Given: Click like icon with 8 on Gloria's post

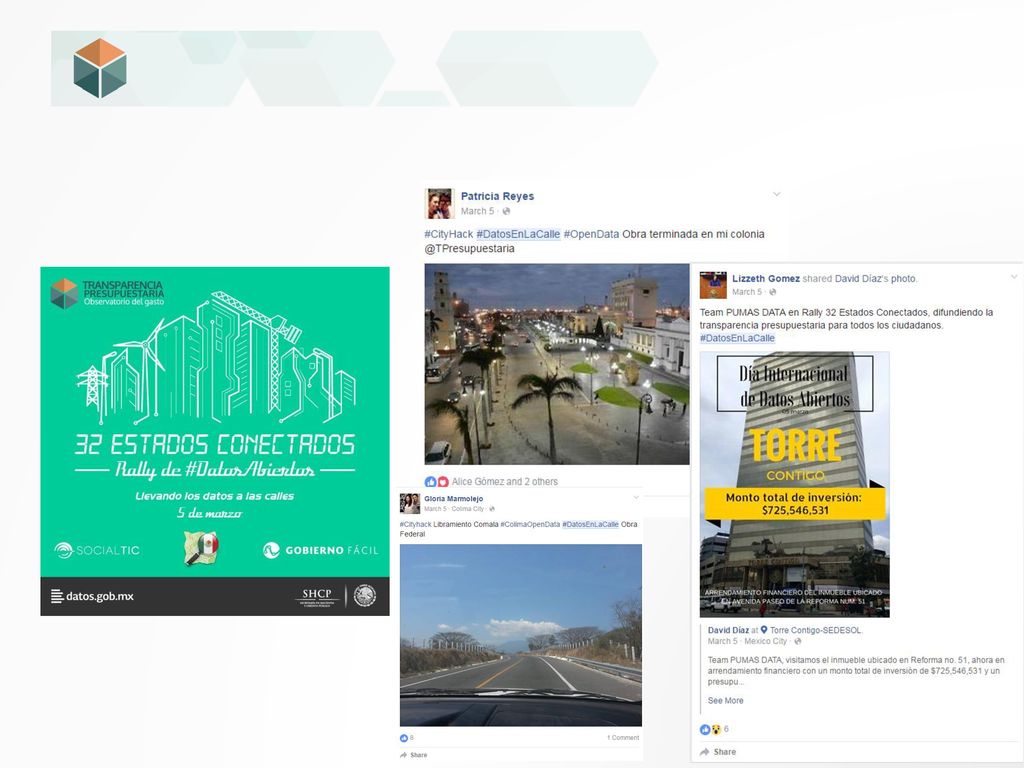Looking at the screenshot, I should tap(406, 738).
